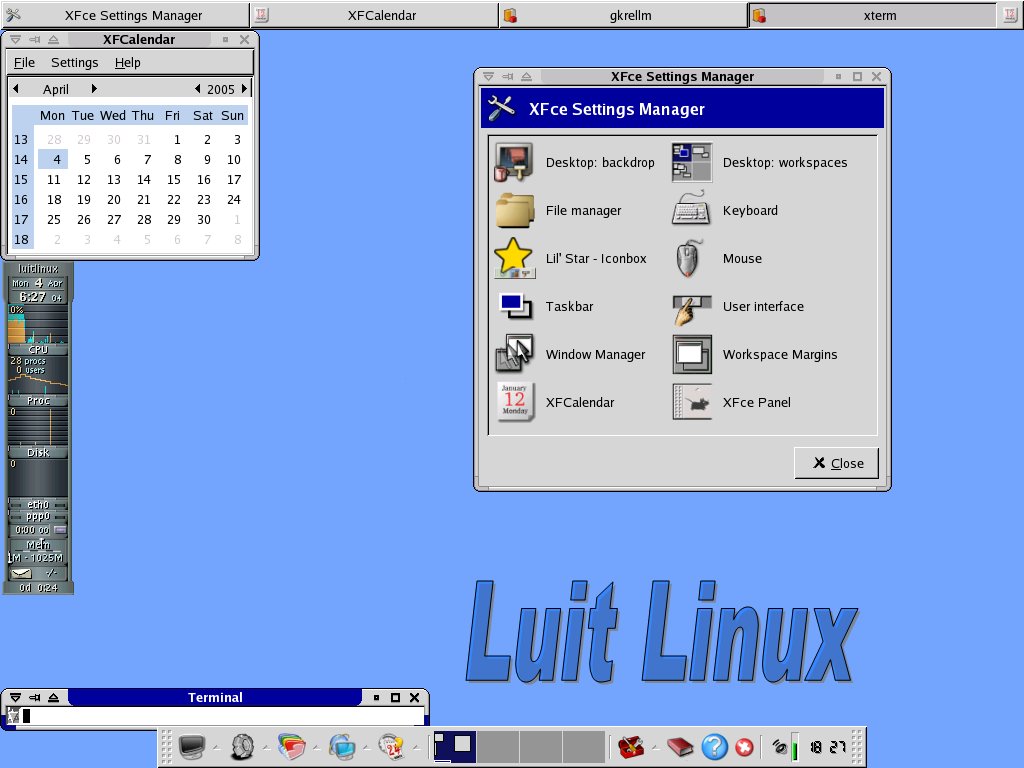Expand menu arrow beside calendar clock launcher
This screenshot has width=1024, height=768.
pyautogui.click(x=415, y=748)
